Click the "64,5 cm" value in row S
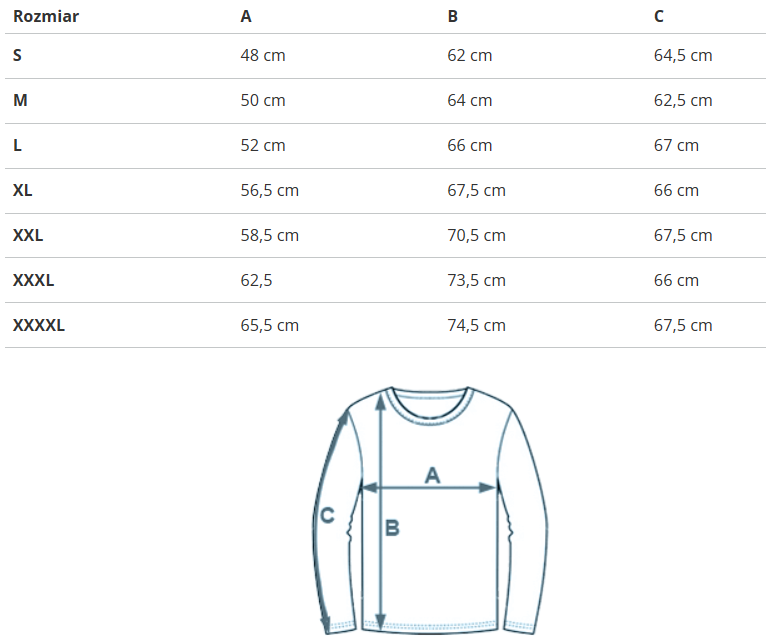 [683, 55]
